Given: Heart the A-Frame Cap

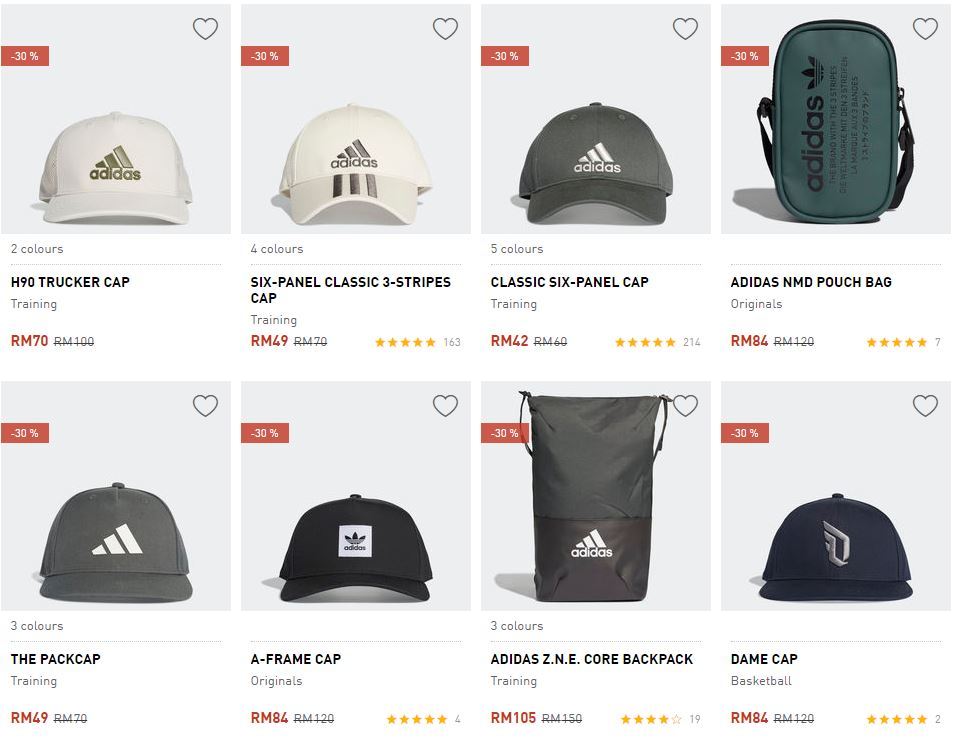Looking at the screenshot, I should click(445, 405).
